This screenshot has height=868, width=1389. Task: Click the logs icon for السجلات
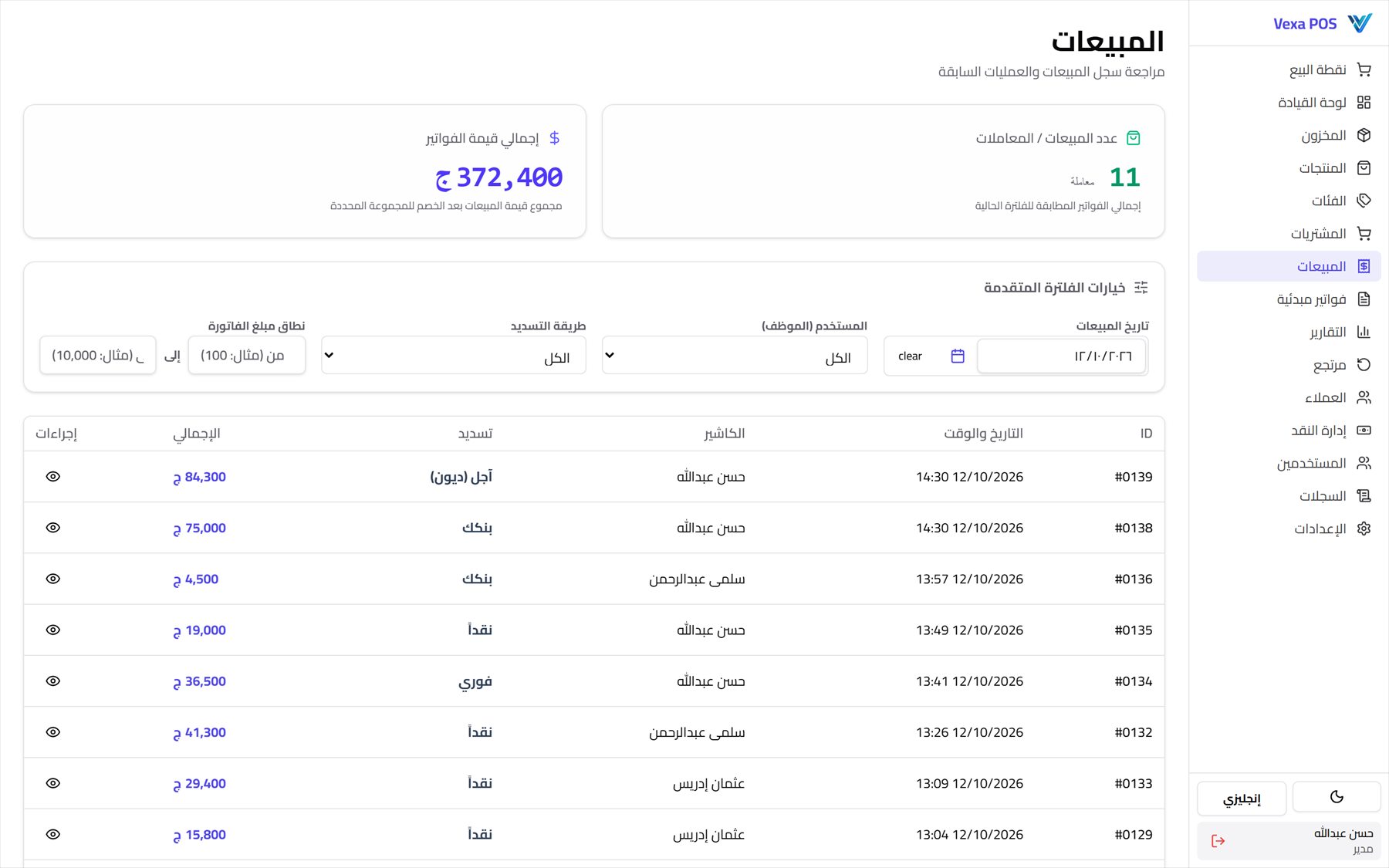pos(1364,496)
